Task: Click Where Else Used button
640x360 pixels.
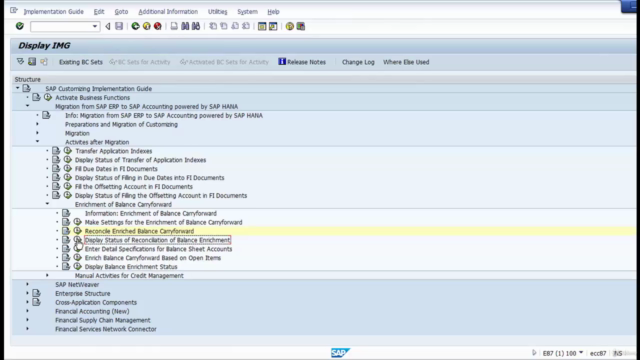Action: pos(406,62)
